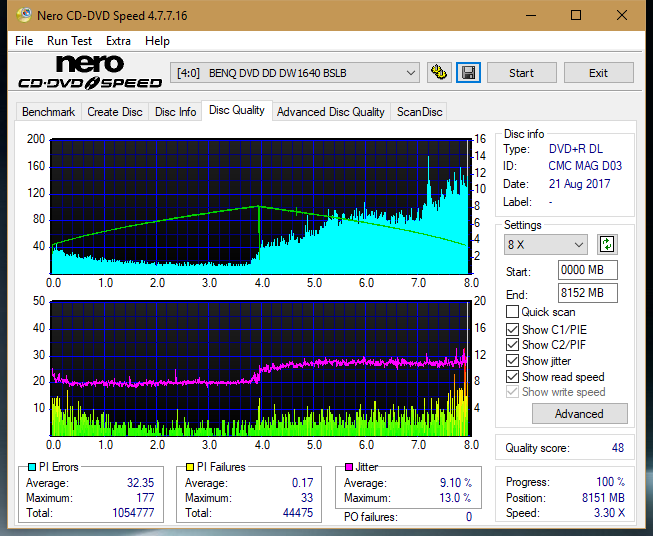Click the floppy disk save icon

(x=469, y=73)
